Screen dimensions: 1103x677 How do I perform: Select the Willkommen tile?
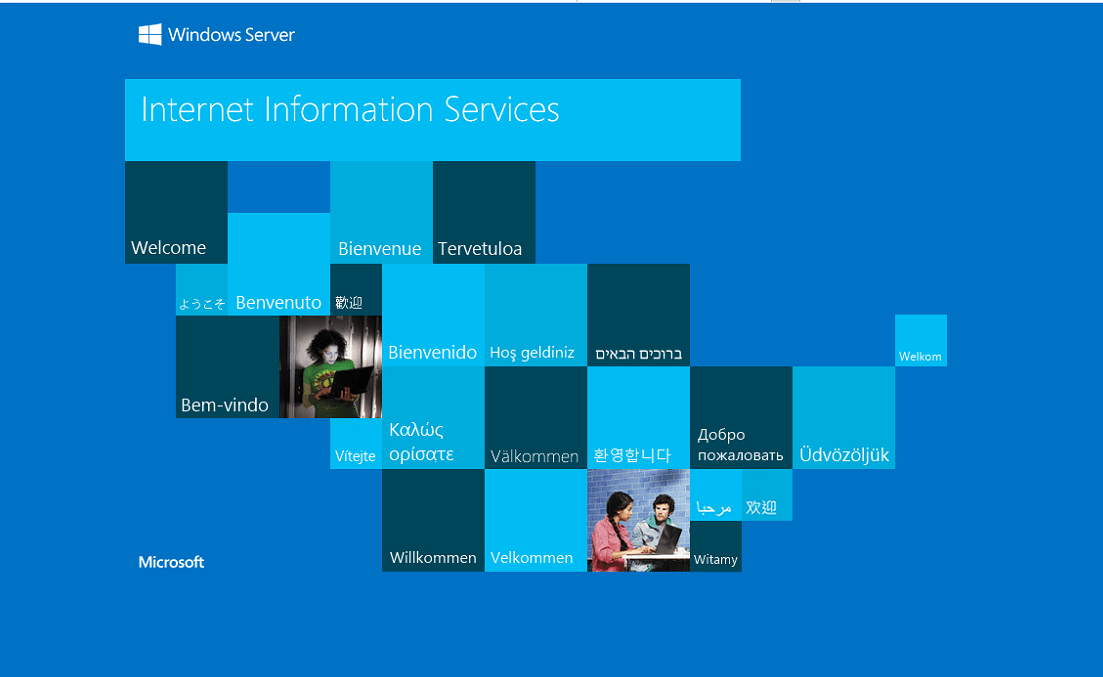point(433,520)
